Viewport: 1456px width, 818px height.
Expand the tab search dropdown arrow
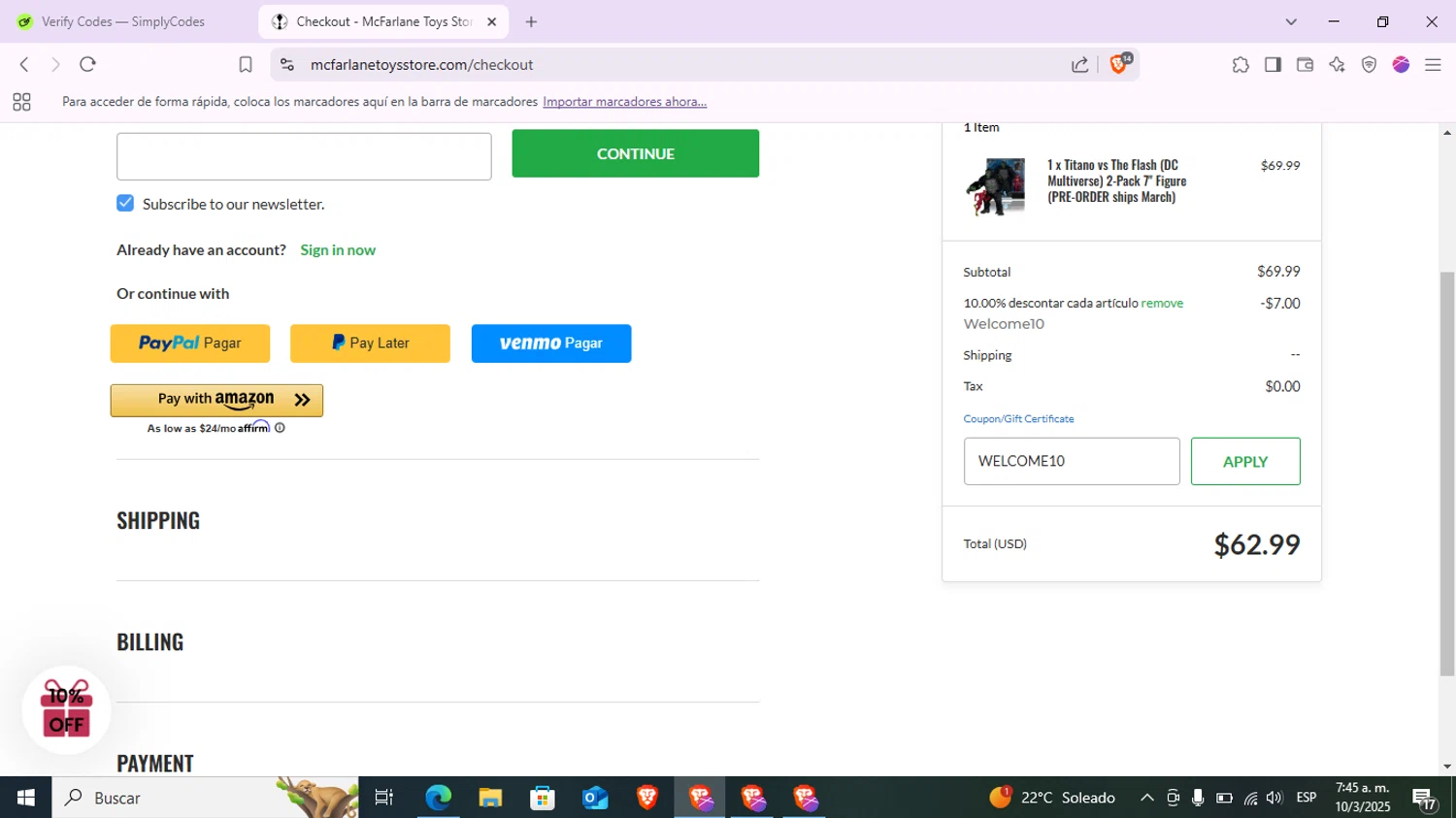[1291, 21]
